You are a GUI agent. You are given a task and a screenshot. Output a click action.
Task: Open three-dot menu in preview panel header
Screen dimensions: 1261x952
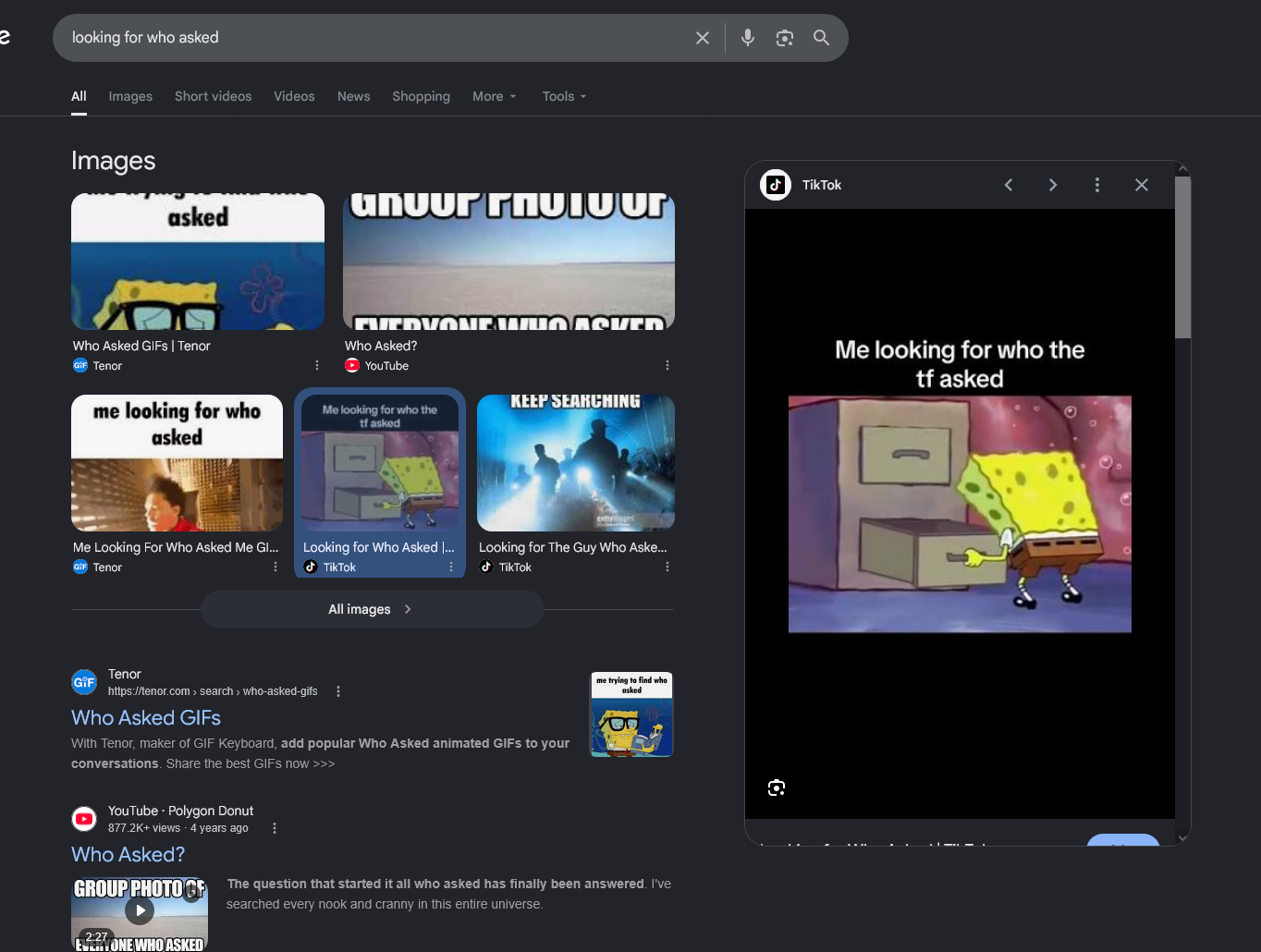(x=1097, y=185)
